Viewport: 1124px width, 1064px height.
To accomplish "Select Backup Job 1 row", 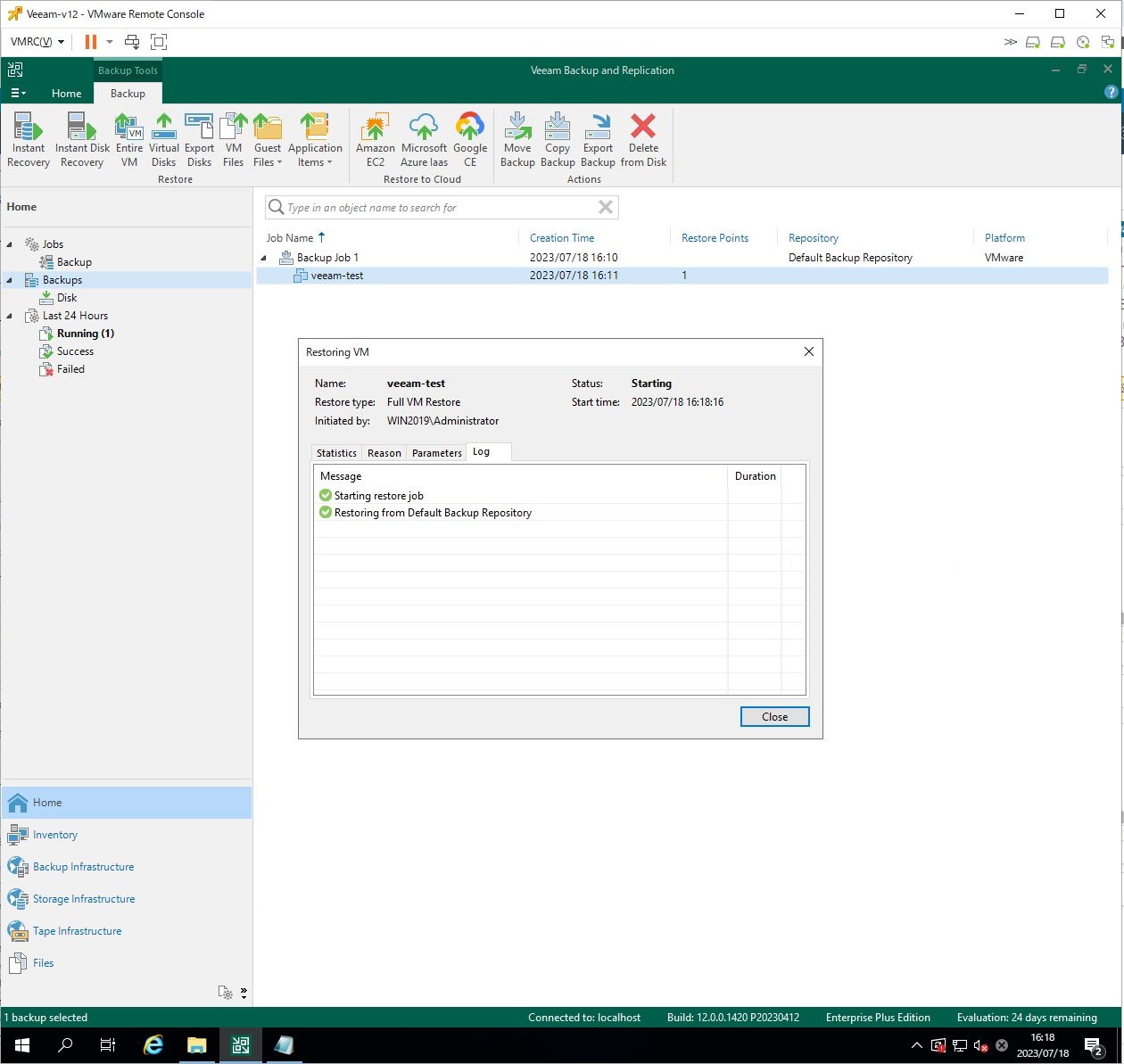I will [682, 258].
